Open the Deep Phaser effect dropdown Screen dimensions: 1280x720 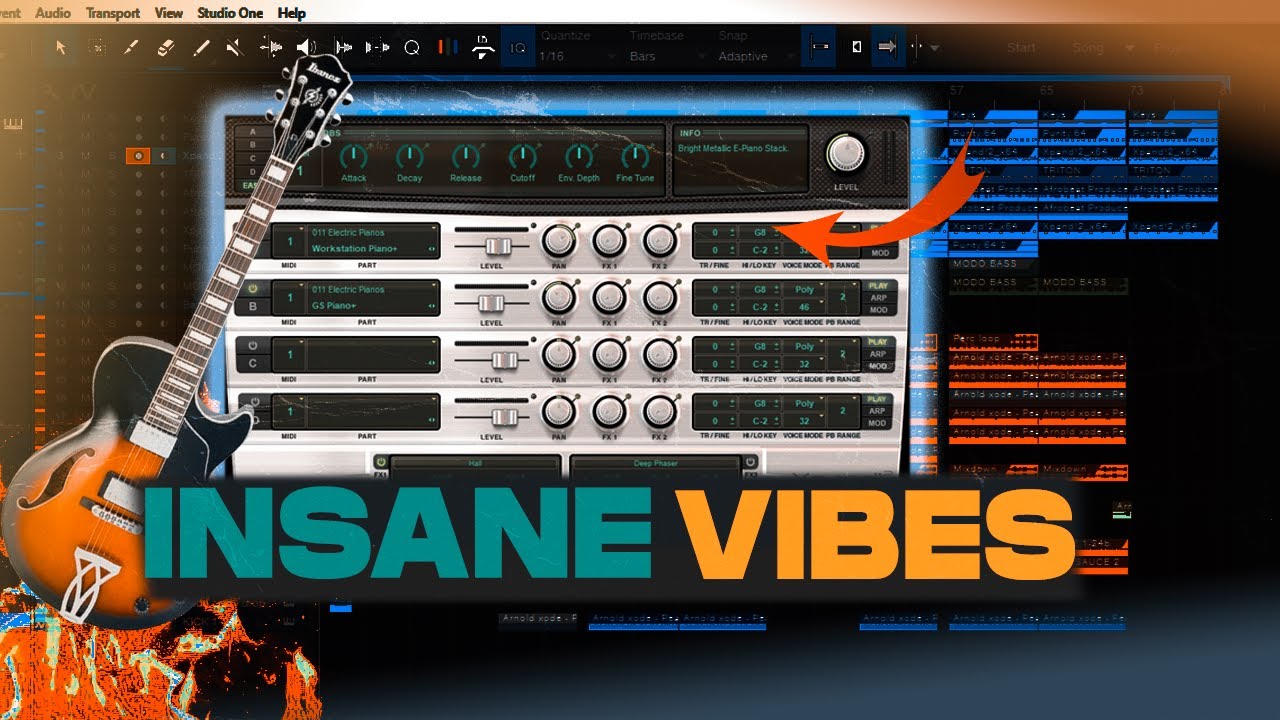click(x=656, y=464)
